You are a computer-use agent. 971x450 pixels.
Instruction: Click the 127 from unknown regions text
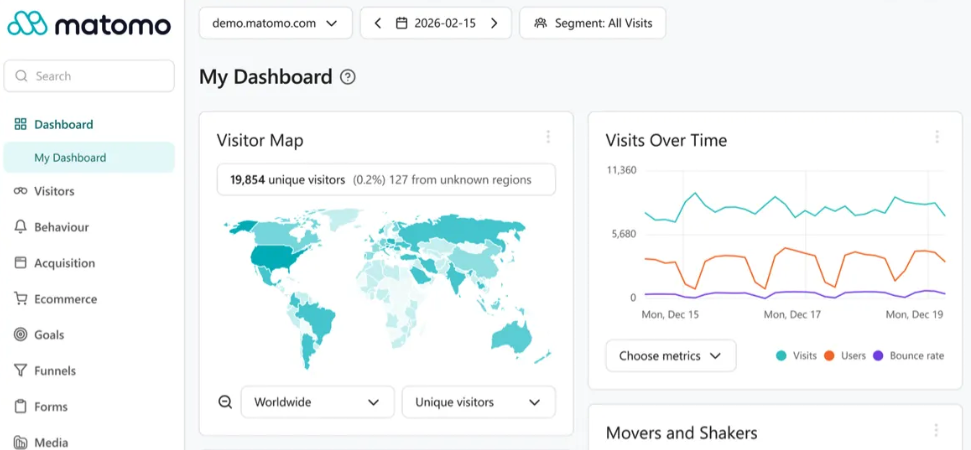pos(460,180)
